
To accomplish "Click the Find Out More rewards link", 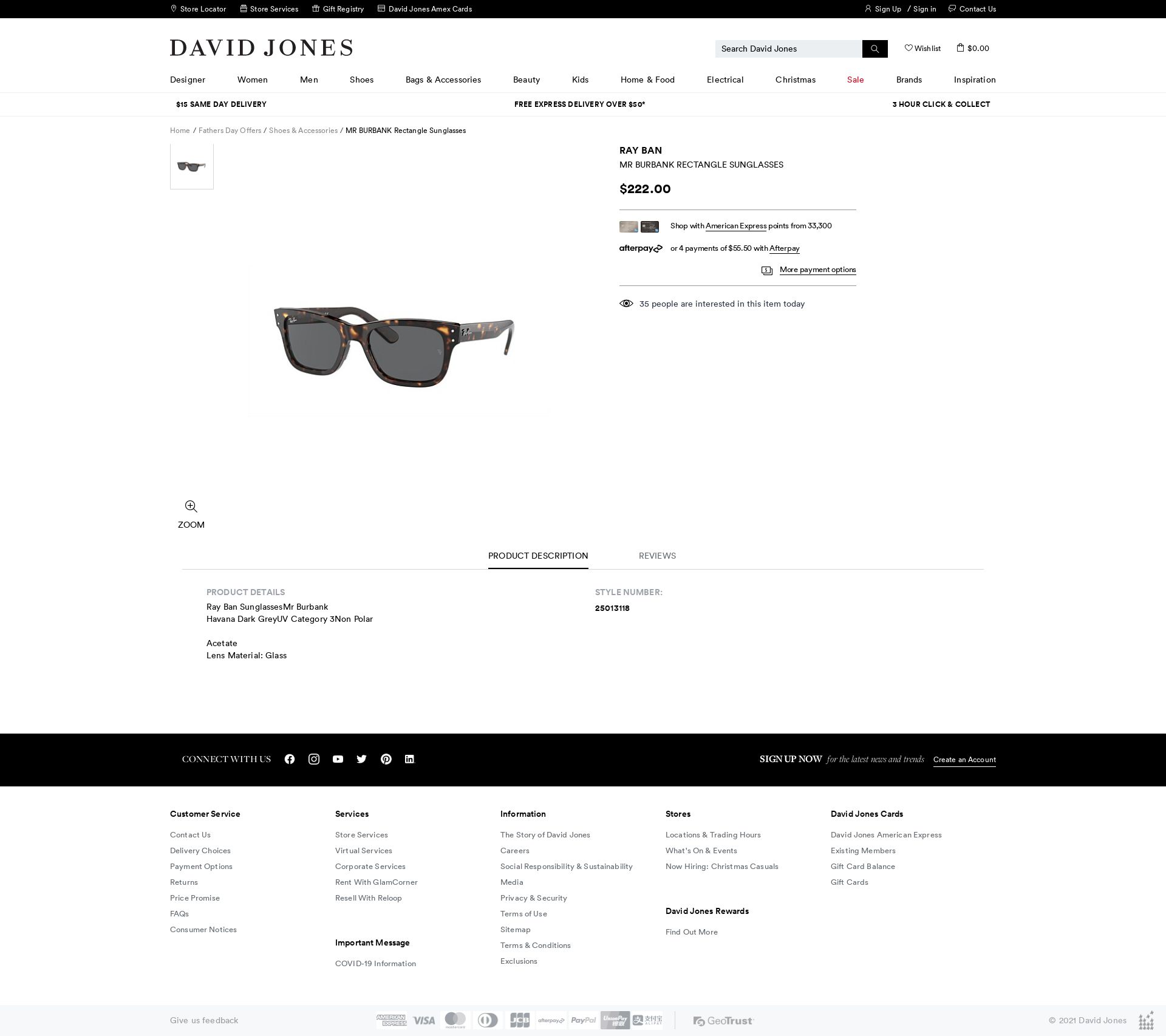I will pos(692,932).
